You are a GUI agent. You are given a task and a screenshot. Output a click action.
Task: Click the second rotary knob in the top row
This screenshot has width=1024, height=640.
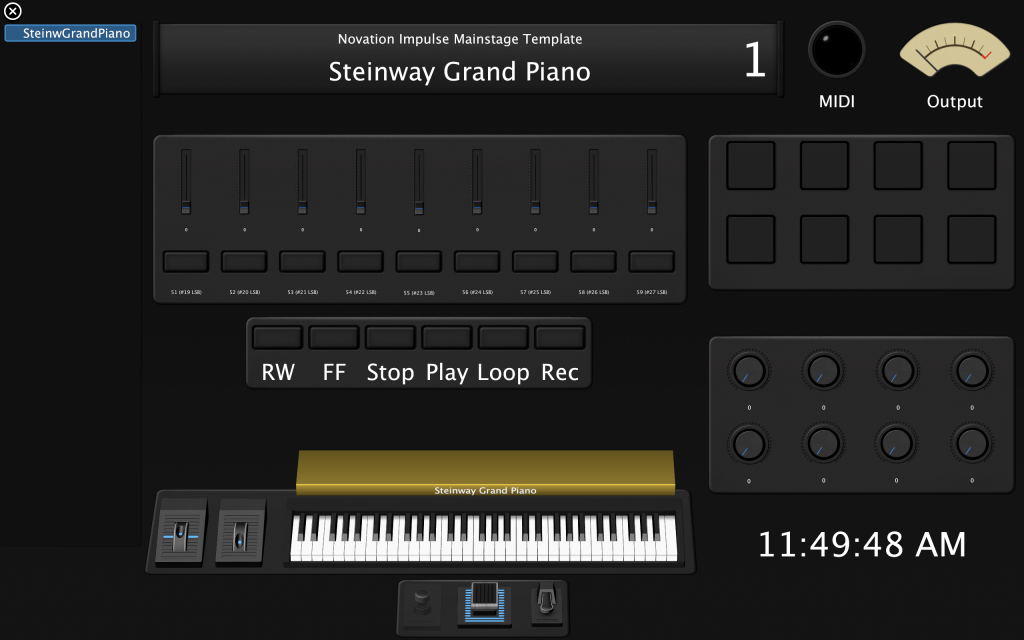[x=824, y=371]
